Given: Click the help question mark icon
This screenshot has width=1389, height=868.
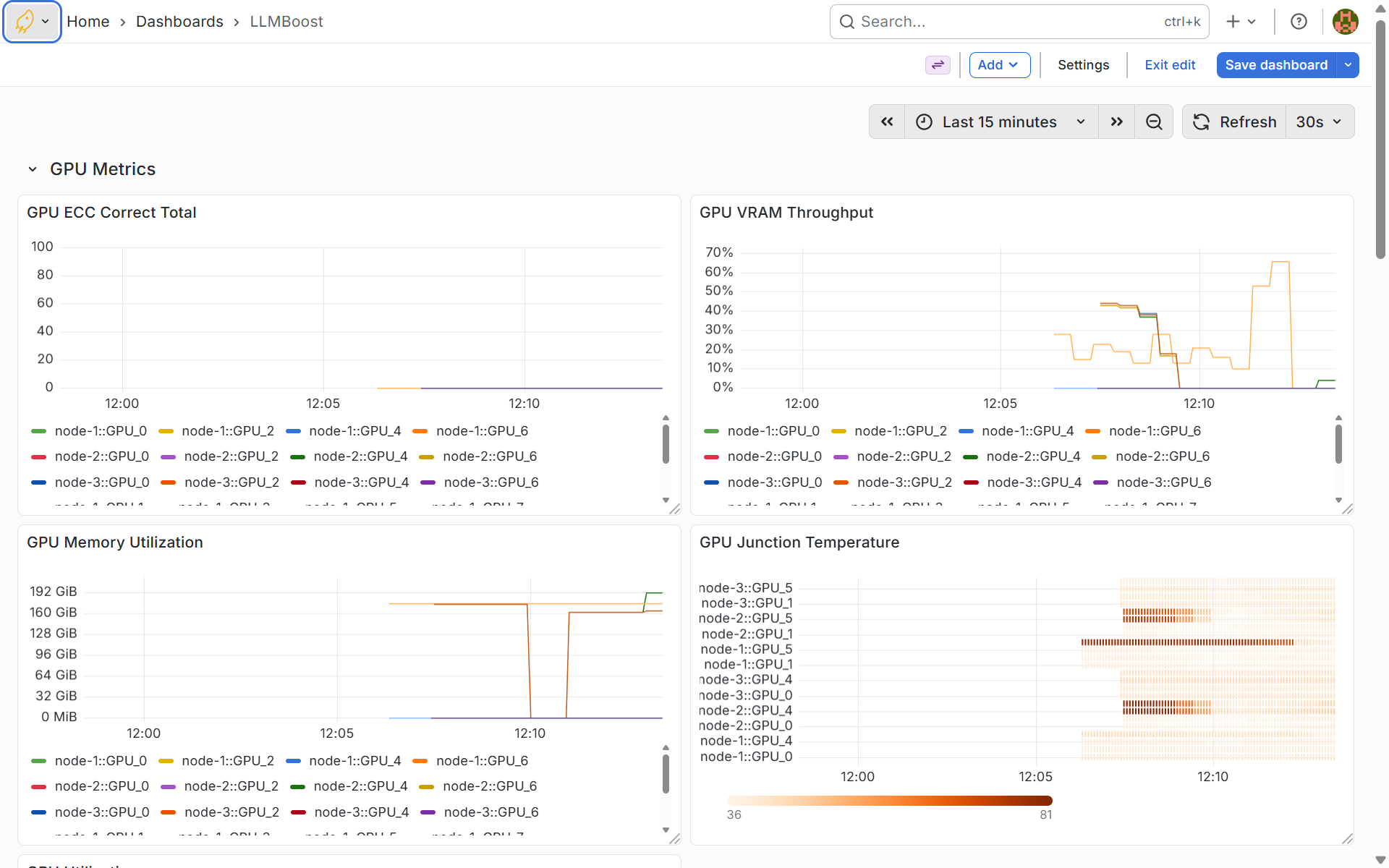Looking at the screenshot, I should coord(1299,21).
